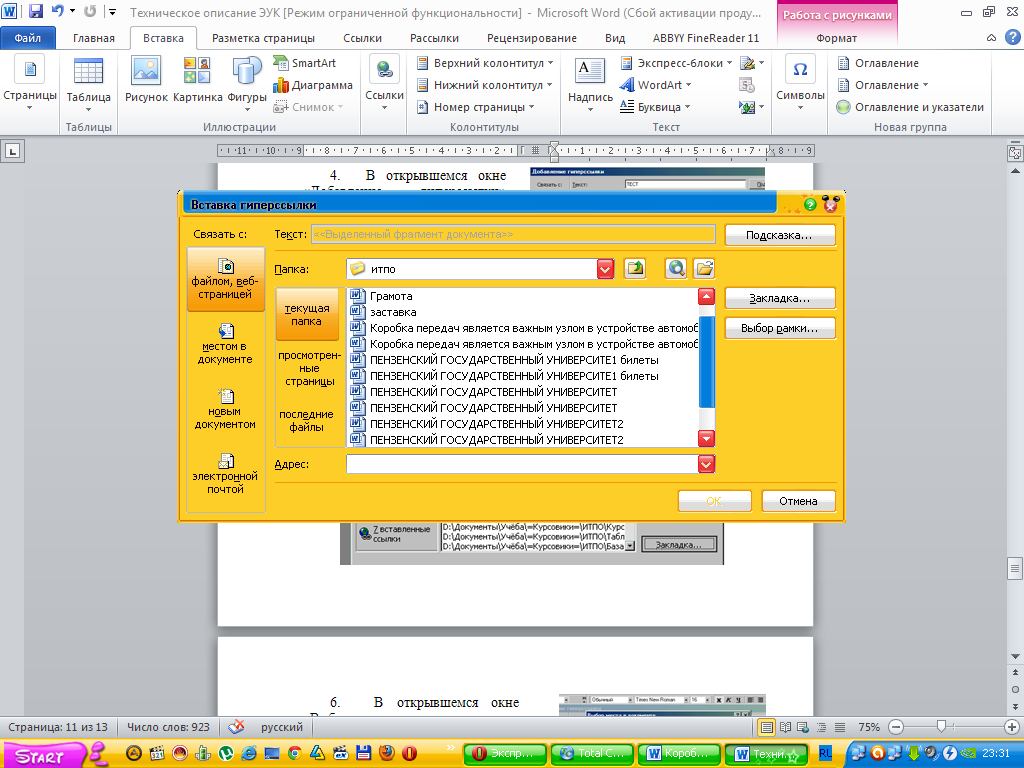Select link to электронной почтой
This screenshot has height=768, width=1024.
[225, 474]
